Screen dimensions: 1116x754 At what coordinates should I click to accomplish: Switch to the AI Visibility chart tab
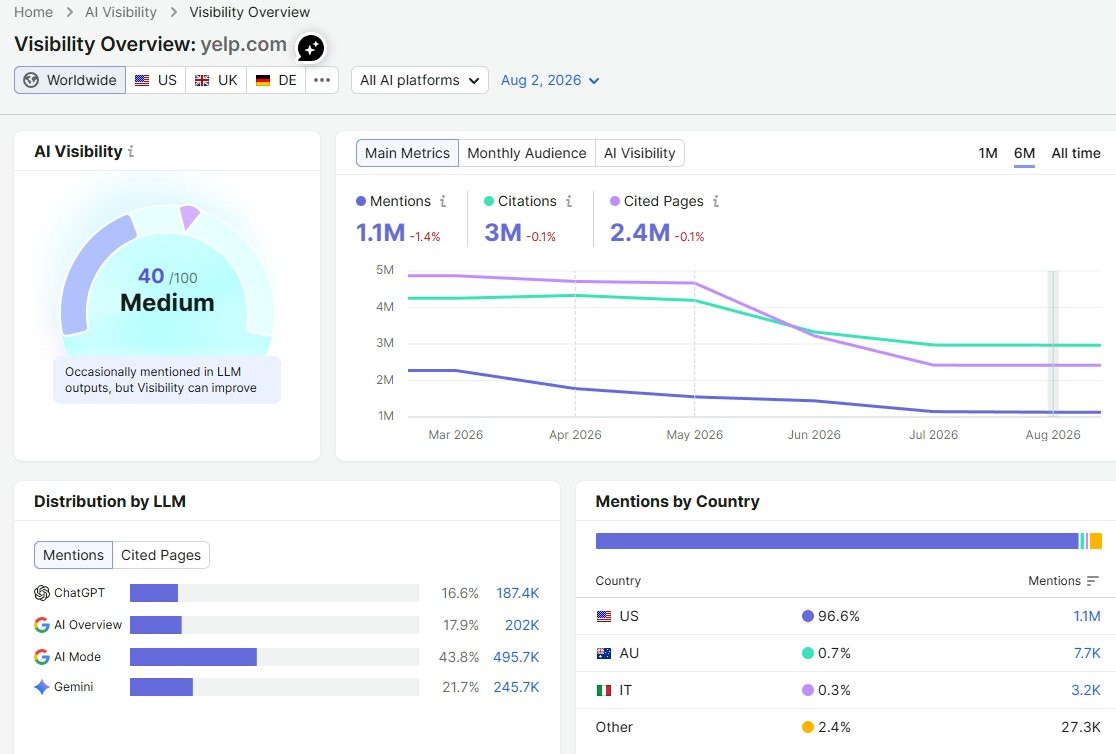[x=640, y=153]
